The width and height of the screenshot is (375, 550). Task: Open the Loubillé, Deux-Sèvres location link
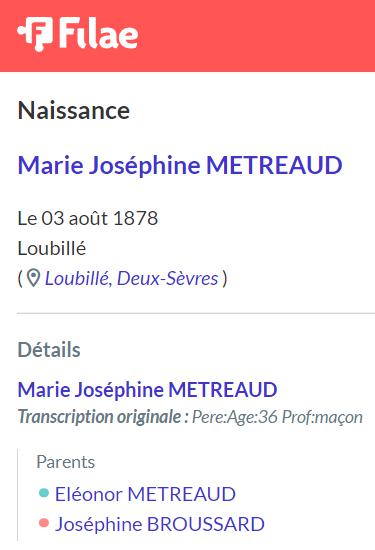pos(131,279)
